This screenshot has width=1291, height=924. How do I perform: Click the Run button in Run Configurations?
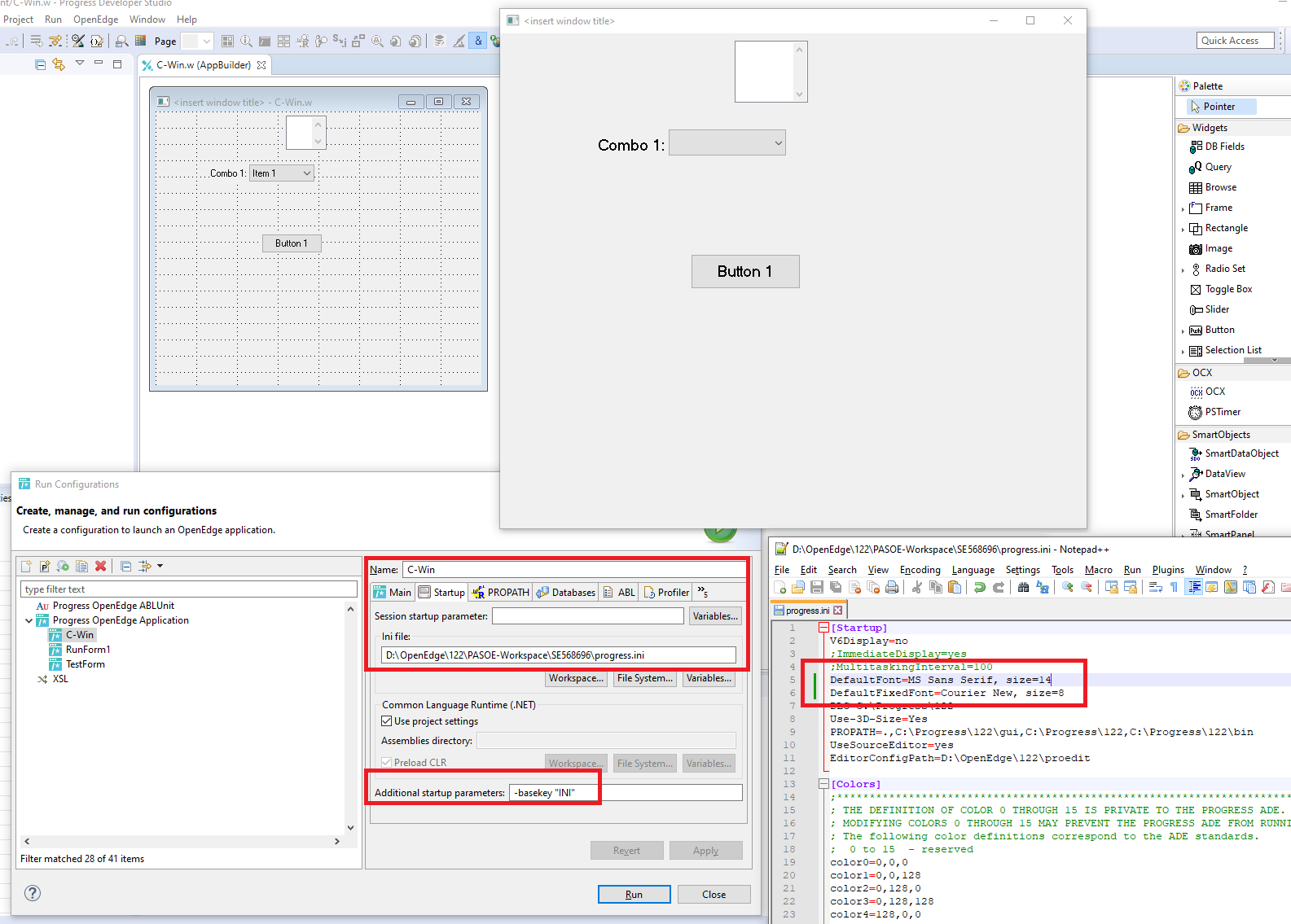(635, 894)
